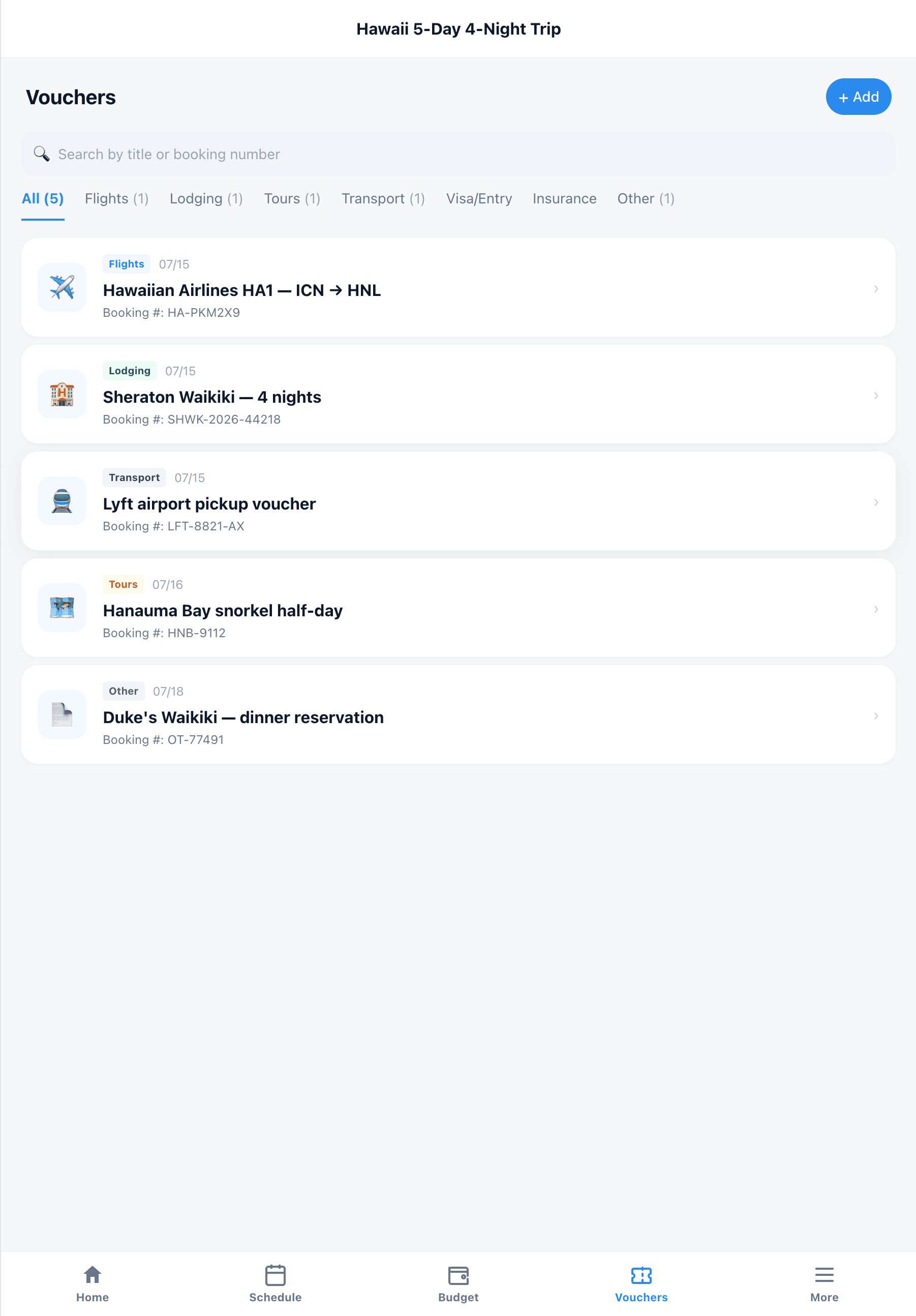Click the map icon on Hanauma Bay snorkel voucher
Image resolution: width=916 pixels, height=1316 pixels.
pos(62,608)
